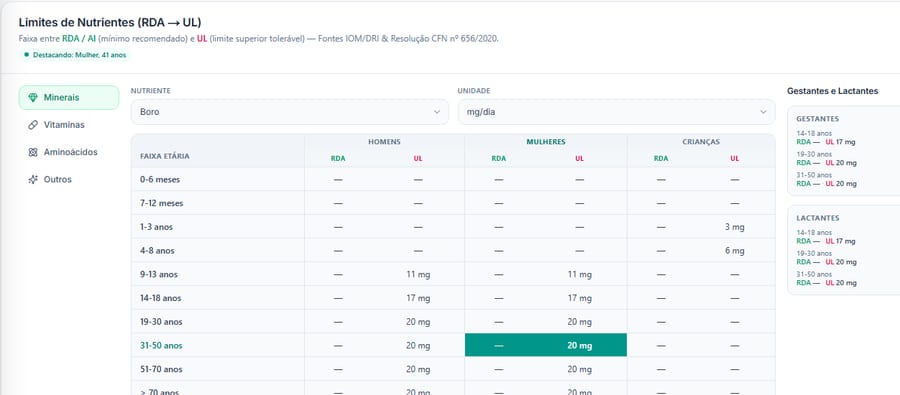Click Homens 20 mg in 19-30 anos row
Image resolution: width=900 pixels, height=395 pixels.
click(418, 322)
